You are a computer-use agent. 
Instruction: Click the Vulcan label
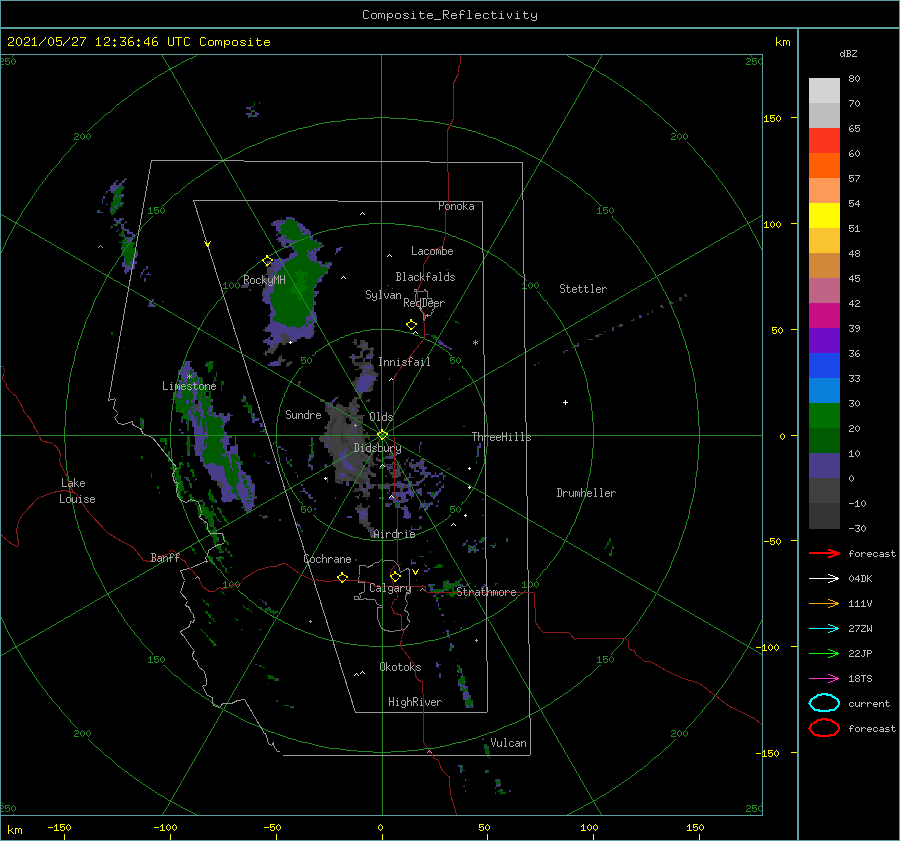[508, 743]
